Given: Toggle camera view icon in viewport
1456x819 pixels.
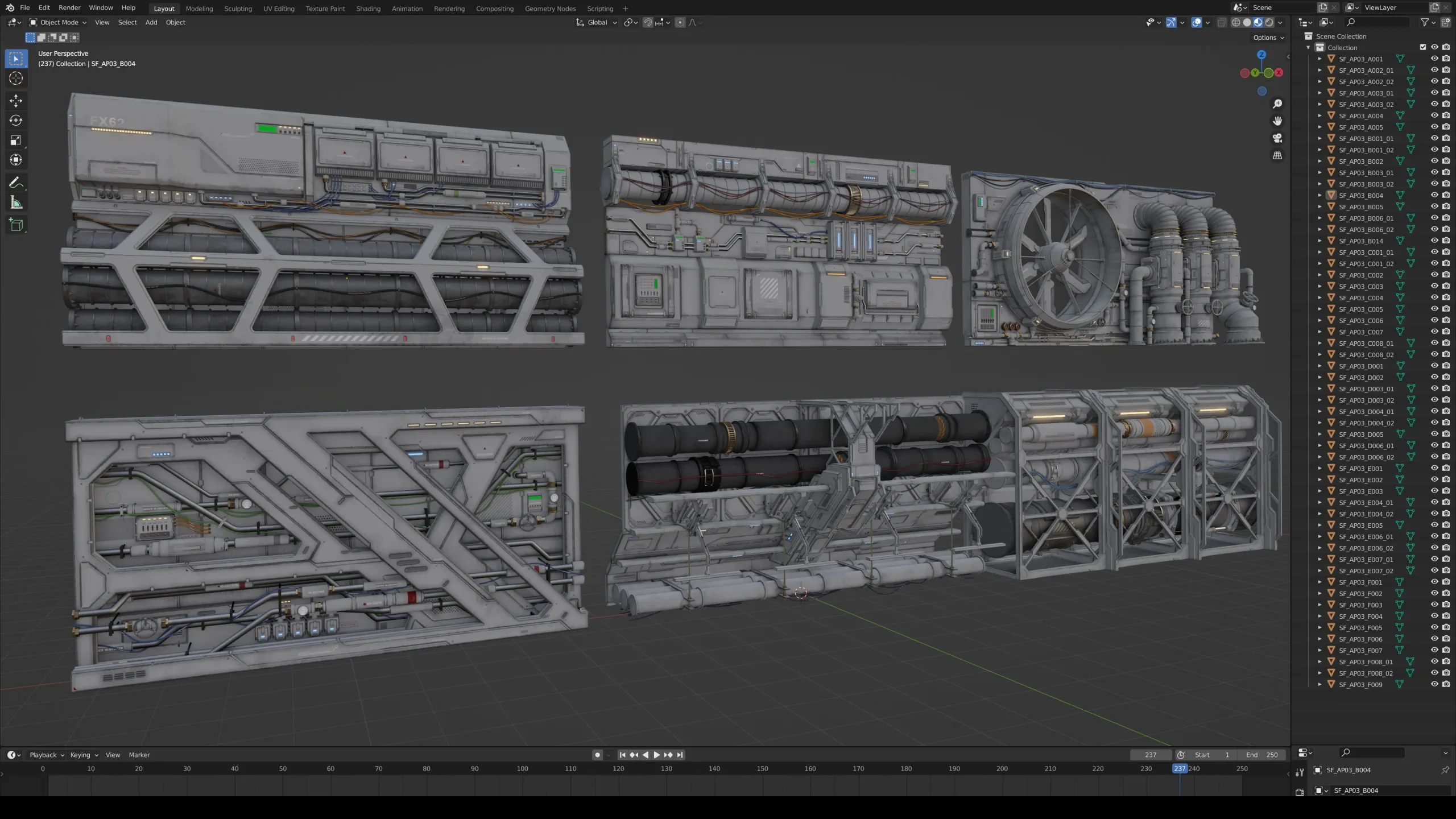Looking at the screenshot, I should tap(1277, 138).
